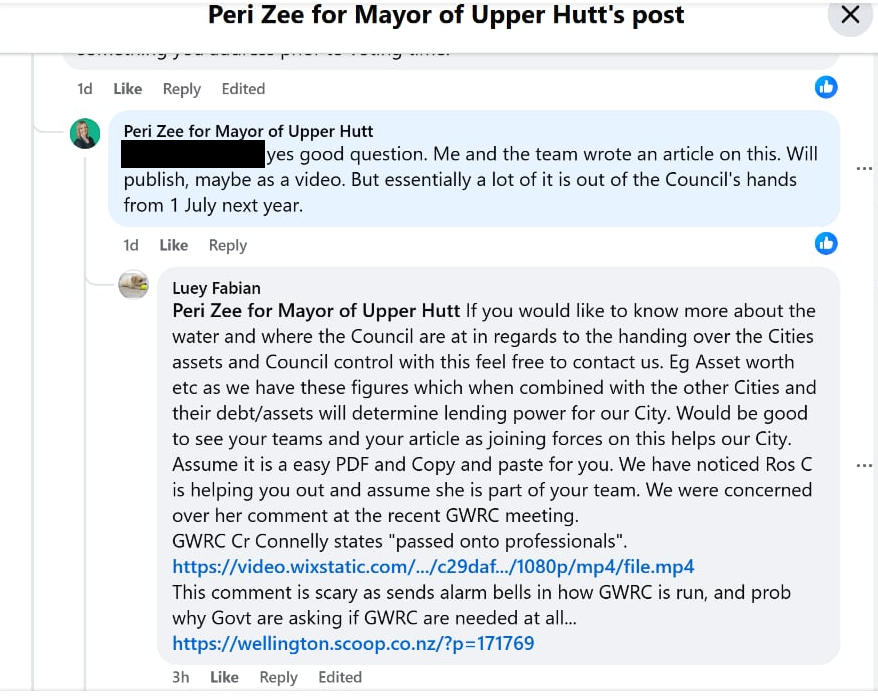
Task: Like Luey Fabian's comment
Action: [x=224, y=677]
